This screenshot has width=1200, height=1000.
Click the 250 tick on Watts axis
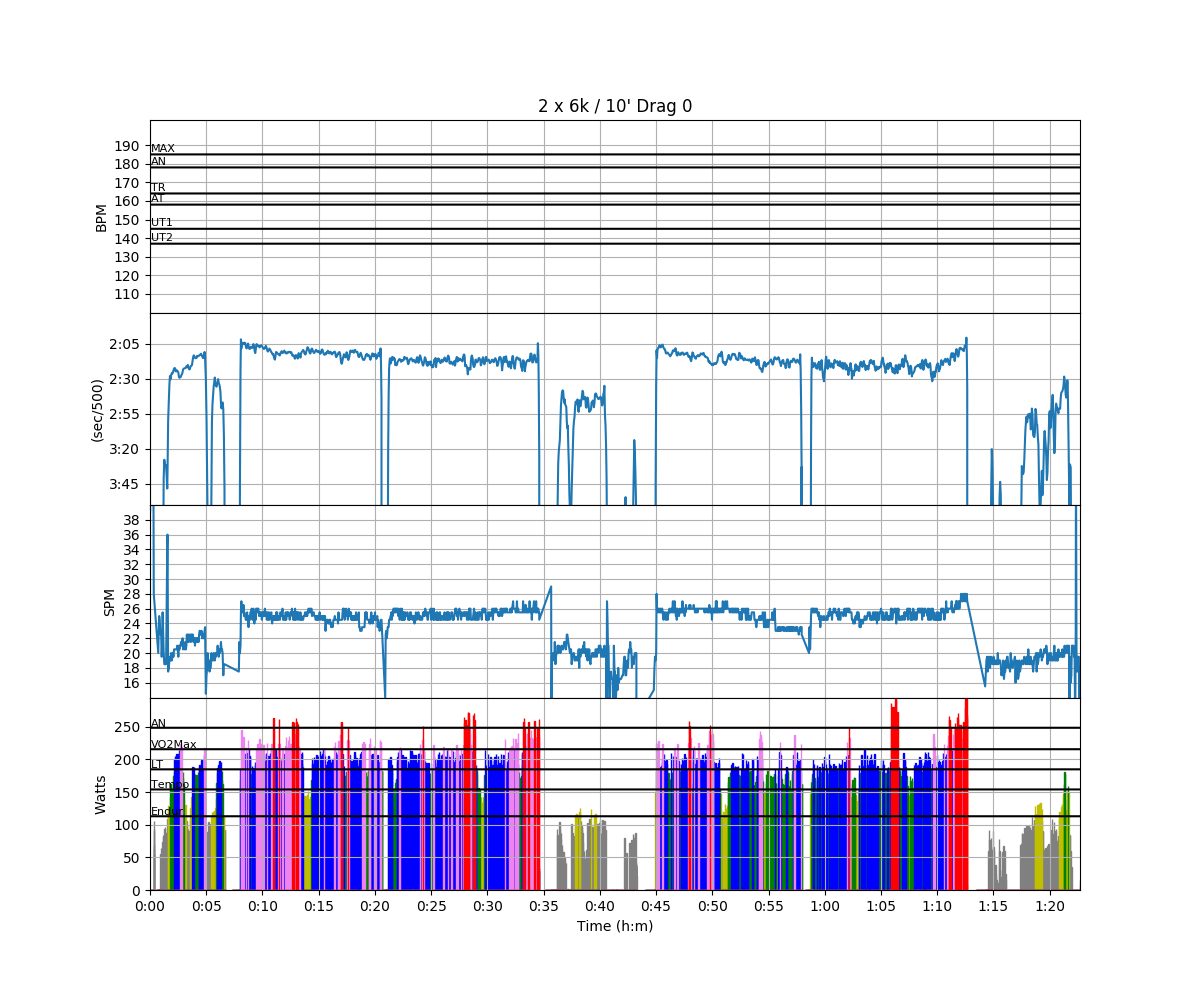125,727
